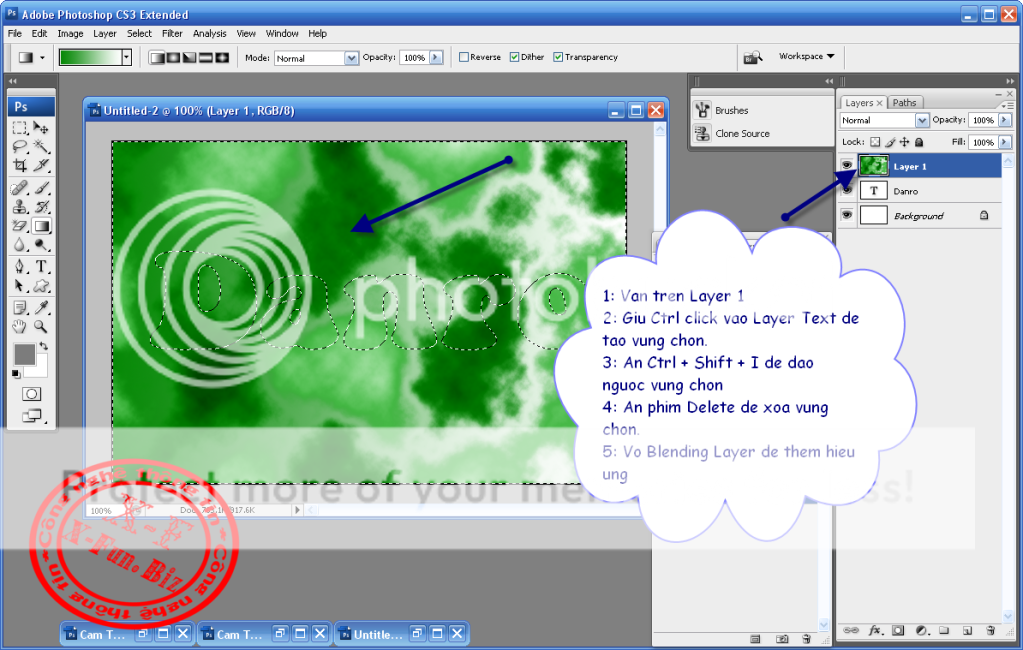The height and width of the screenshot is (650, 1023).
Task: Open the Layers Fill slider arrow
Action: pyautogui.click(x=1005, y=142)
